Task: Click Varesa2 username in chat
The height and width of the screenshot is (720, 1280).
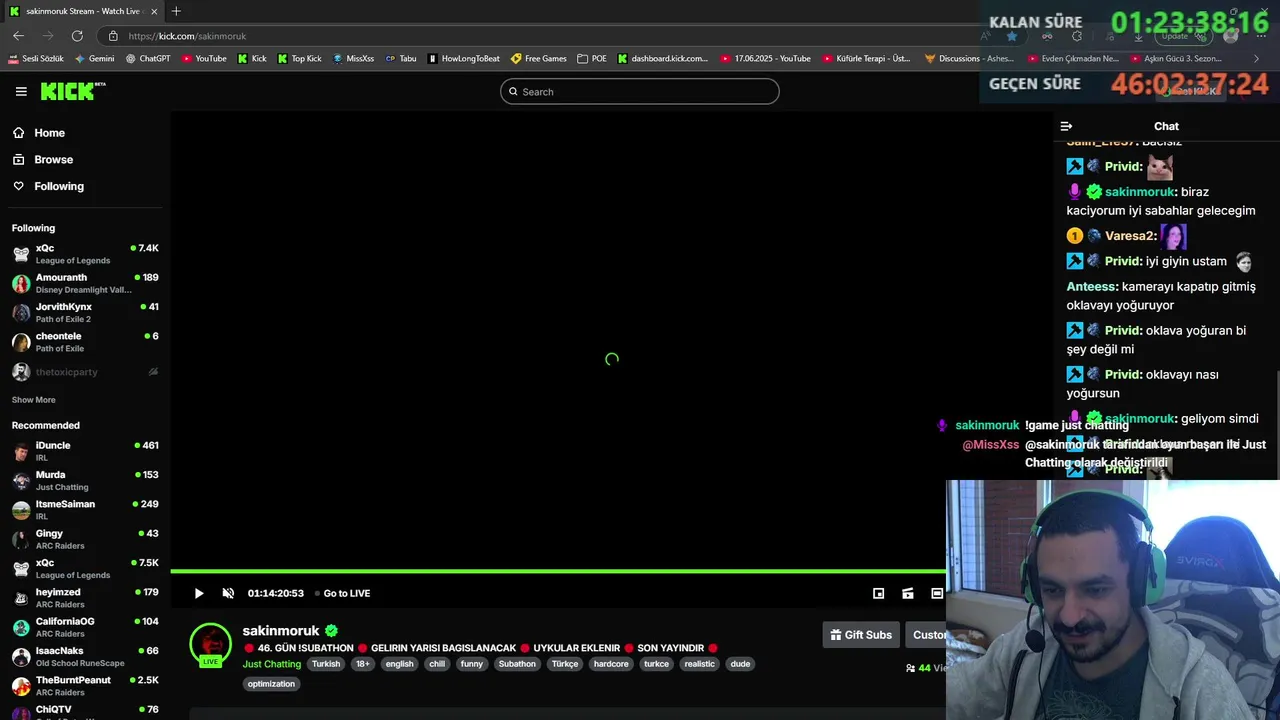Action: click(1131, 236)
